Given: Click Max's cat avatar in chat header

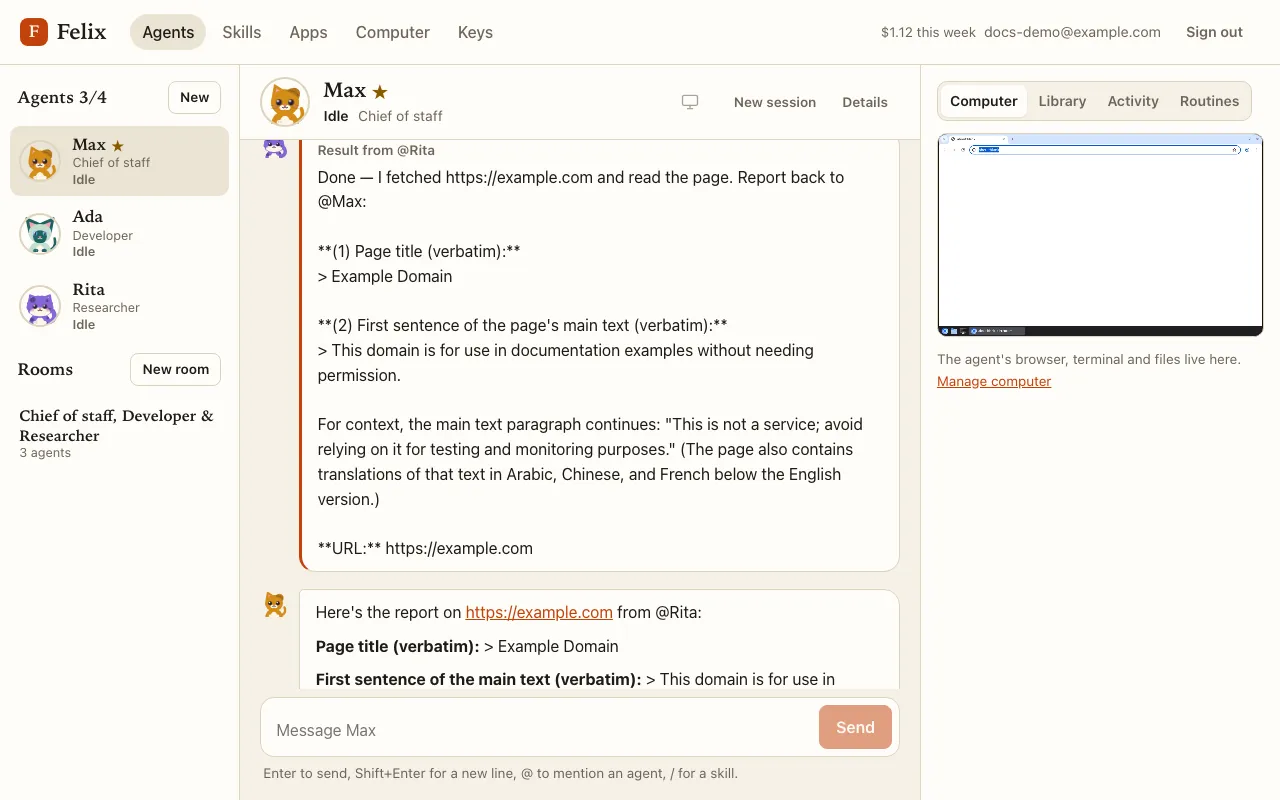Looking at the screenshot, I should click(285, 102).
